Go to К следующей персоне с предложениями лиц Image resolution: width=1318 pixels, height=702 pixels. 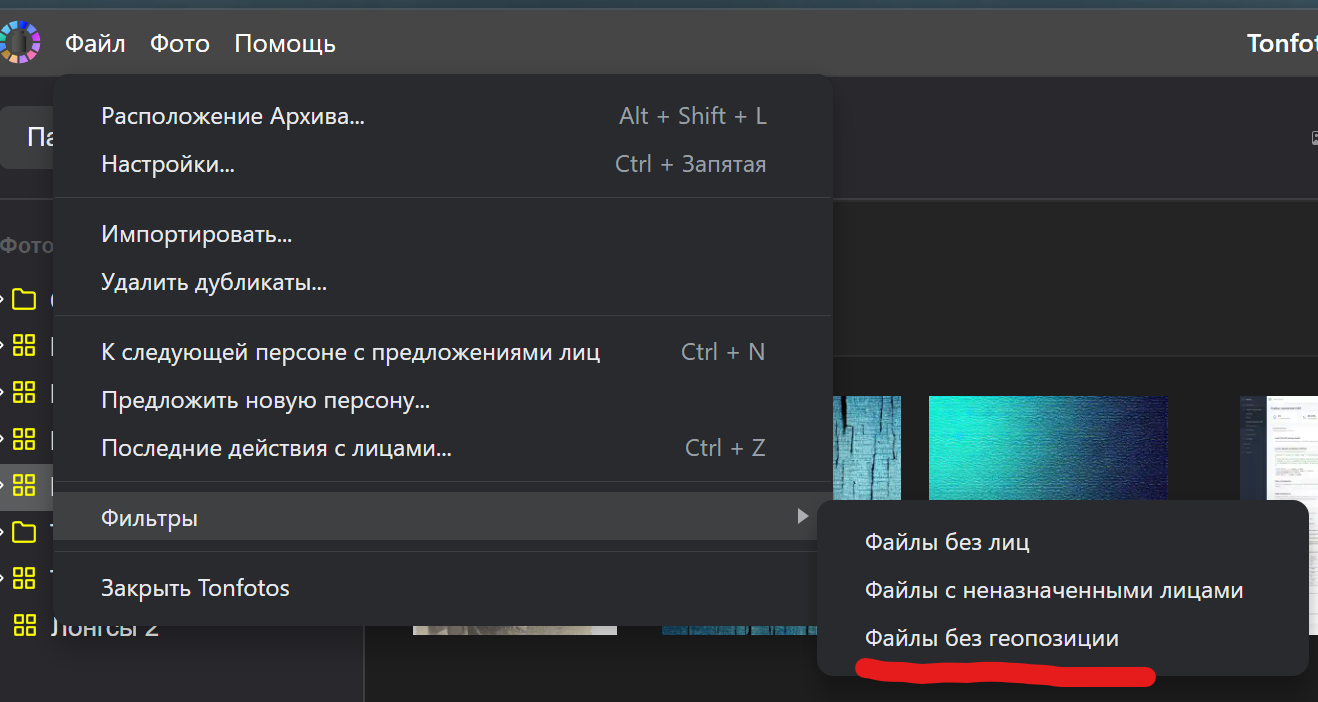click(x=350, y=352)
